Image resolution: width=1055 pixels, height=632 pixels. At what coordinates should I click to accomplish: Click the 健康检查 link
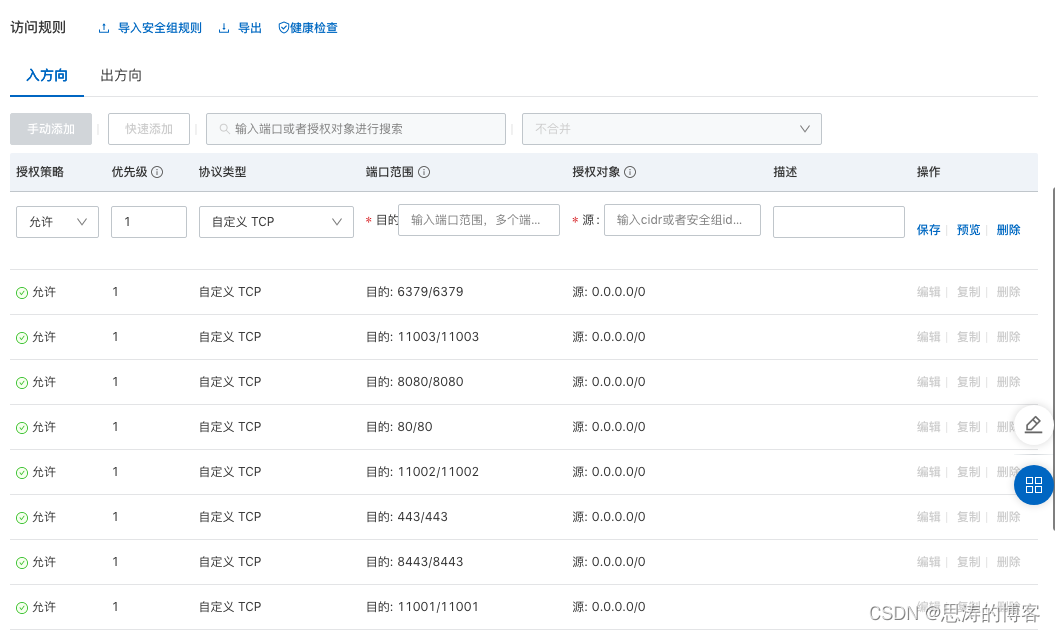[x=314, y=28]
